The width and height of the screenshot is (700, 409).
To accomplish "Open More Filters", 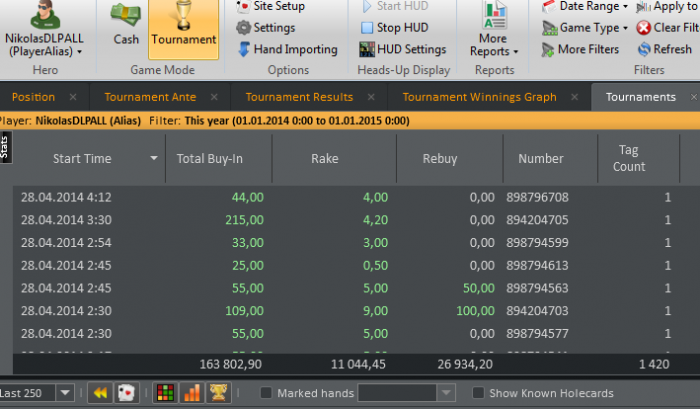I will click(580, 49).
